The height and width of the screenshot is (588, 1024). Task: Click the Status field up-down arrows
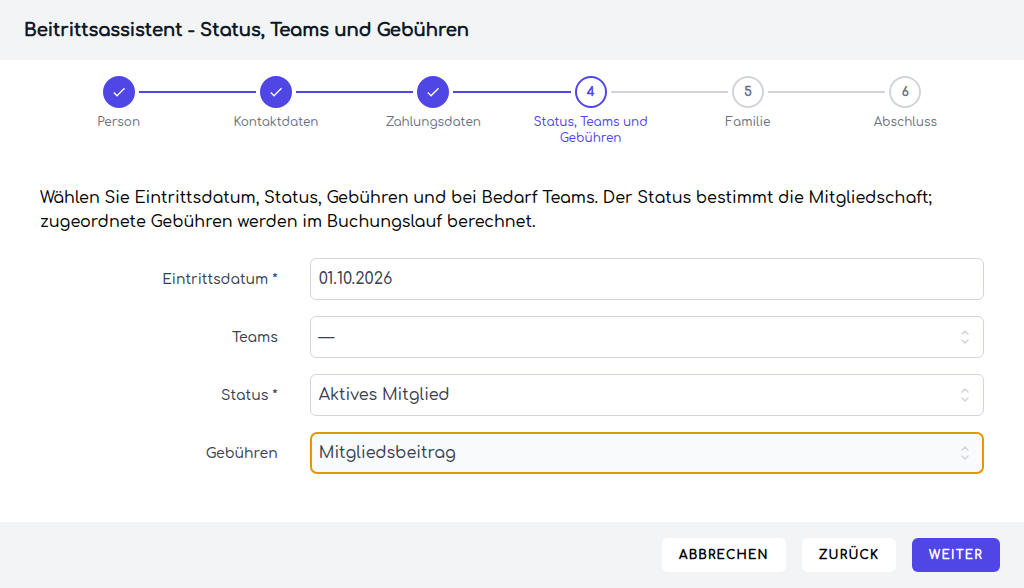point(965,395)
